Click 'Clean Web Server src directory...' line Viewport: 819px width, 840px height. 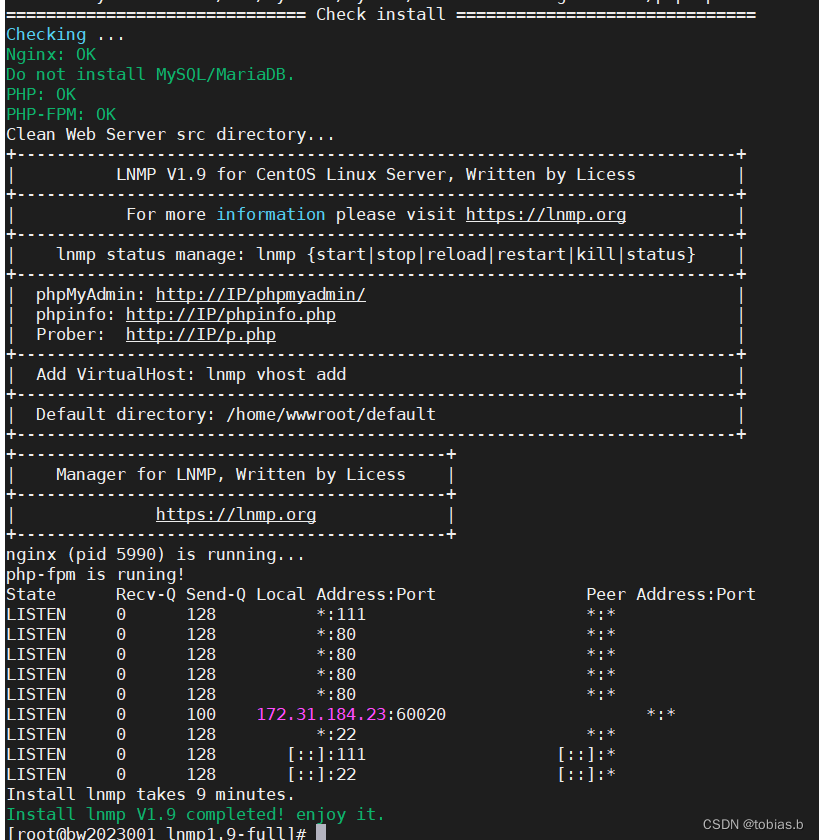tap(170, 134)
